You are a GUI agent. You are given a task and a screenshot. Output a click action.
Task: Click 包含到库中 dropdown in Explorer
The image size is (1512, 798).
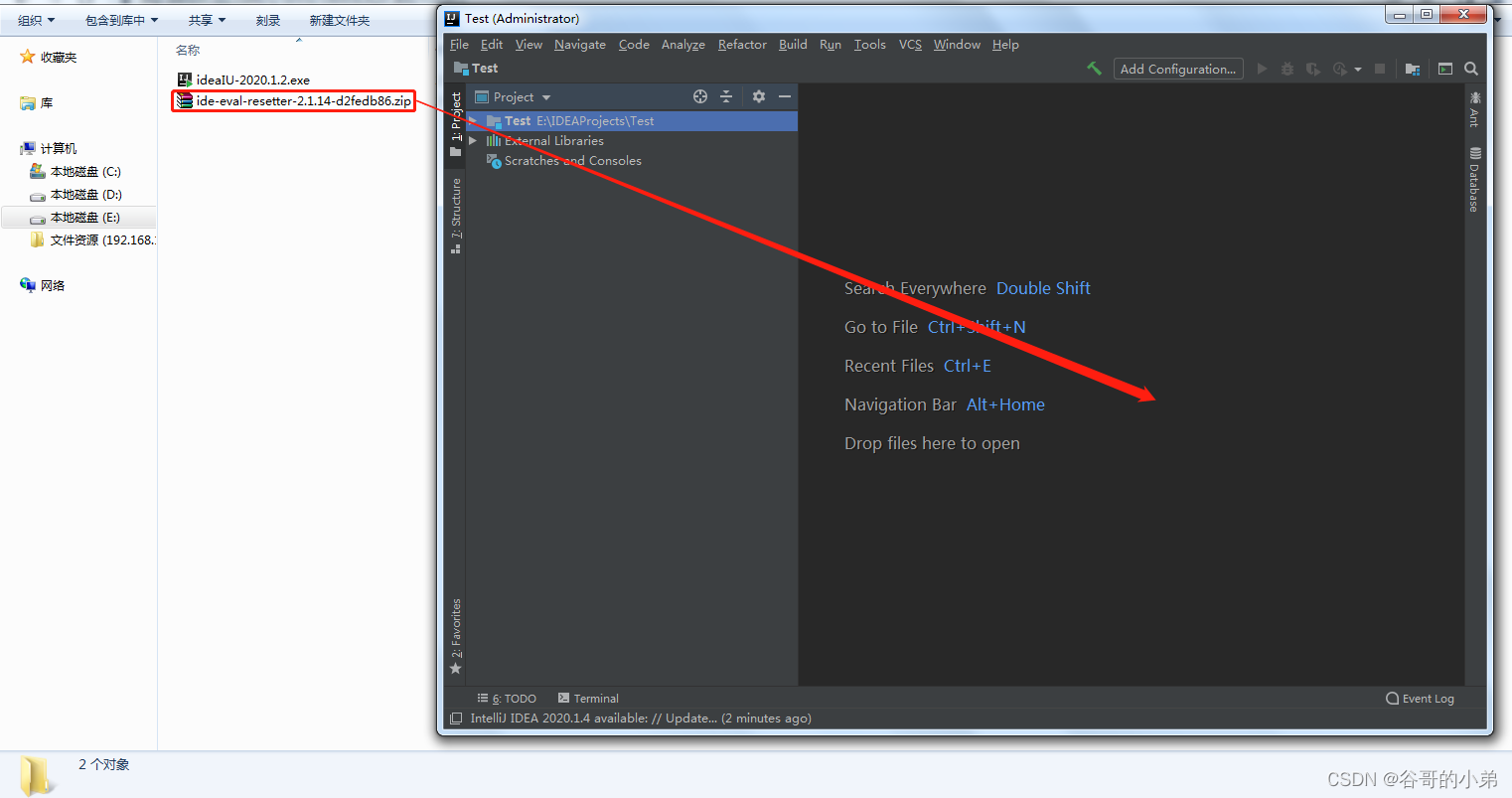pyautogui.click(x=121, y=20)
